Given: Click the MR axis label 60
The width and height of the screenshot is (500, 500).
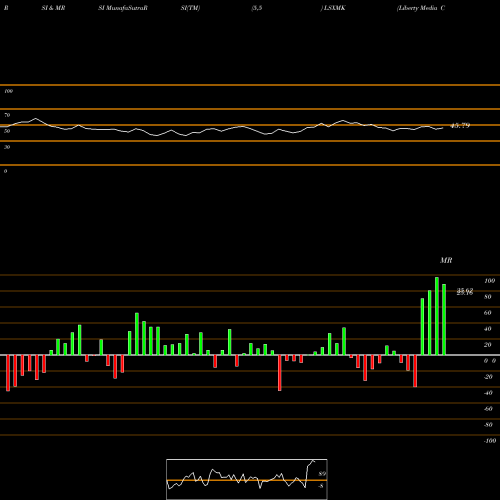Looking at the screenshot, I should (x=488, y=313).
